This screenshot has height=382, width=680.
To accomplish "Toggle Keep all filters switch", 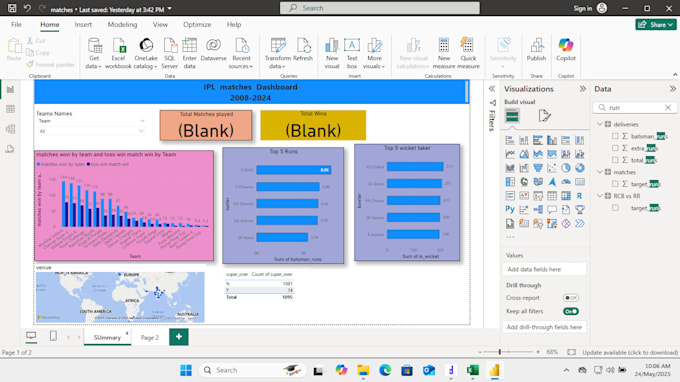I will coord(571,311).
